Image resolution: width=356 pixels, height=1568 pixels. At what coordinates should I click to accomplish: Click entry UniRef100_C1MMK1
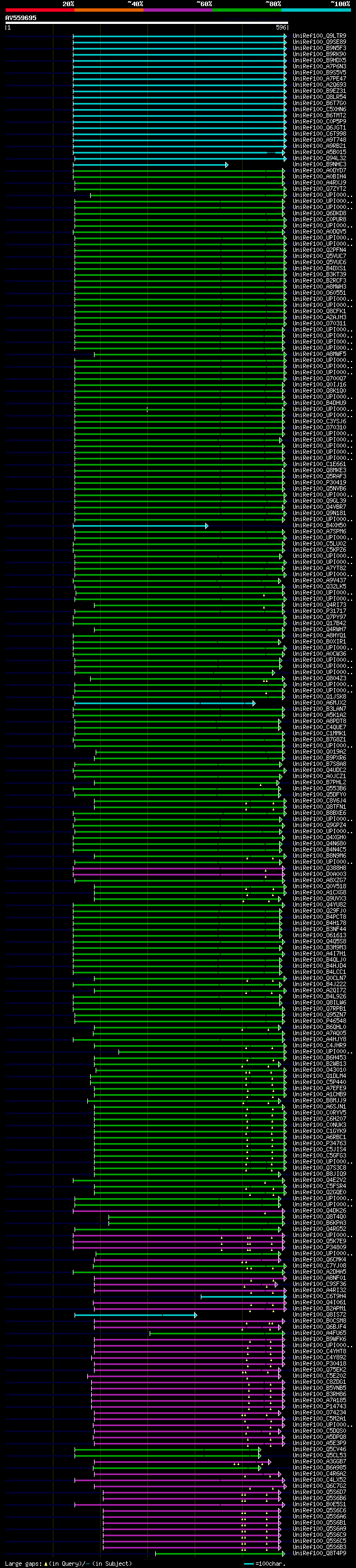pyautogui.click(x=319, y=734)
